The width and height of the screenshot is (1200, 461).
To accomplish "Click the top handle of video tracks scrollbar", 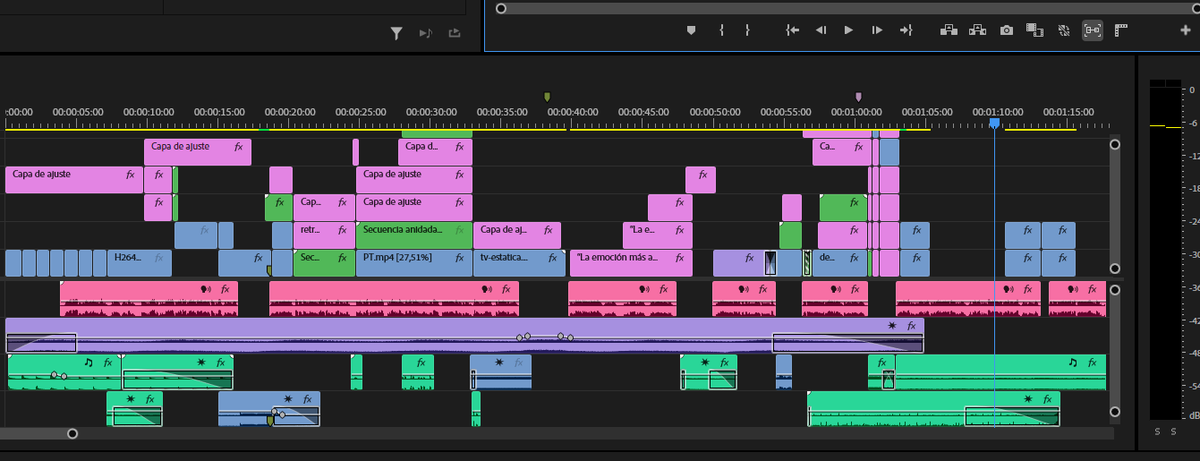I will [1115, 145].
